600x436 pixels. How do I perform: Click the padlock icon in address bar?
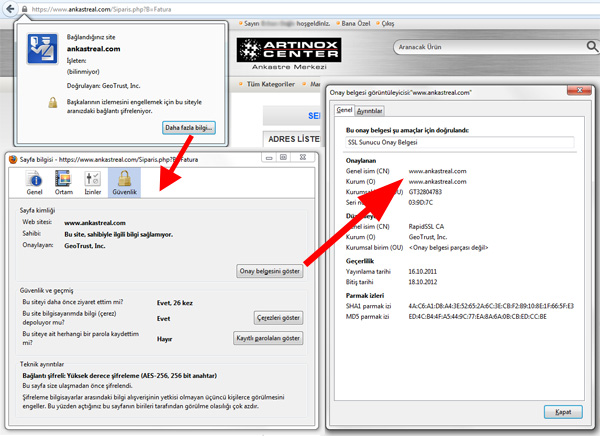[24, 9]
